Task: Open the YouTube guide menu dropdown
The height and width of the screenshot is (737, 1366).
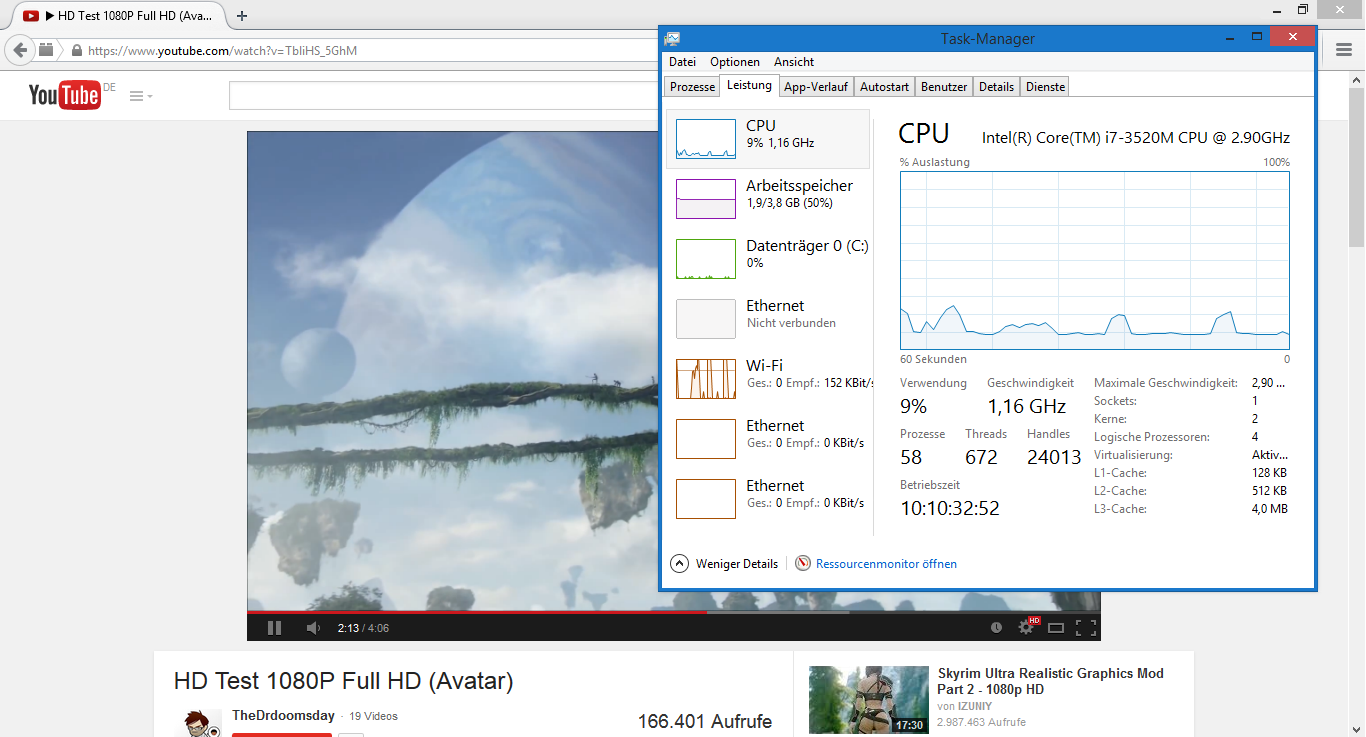Action: [x=140, y=96]
